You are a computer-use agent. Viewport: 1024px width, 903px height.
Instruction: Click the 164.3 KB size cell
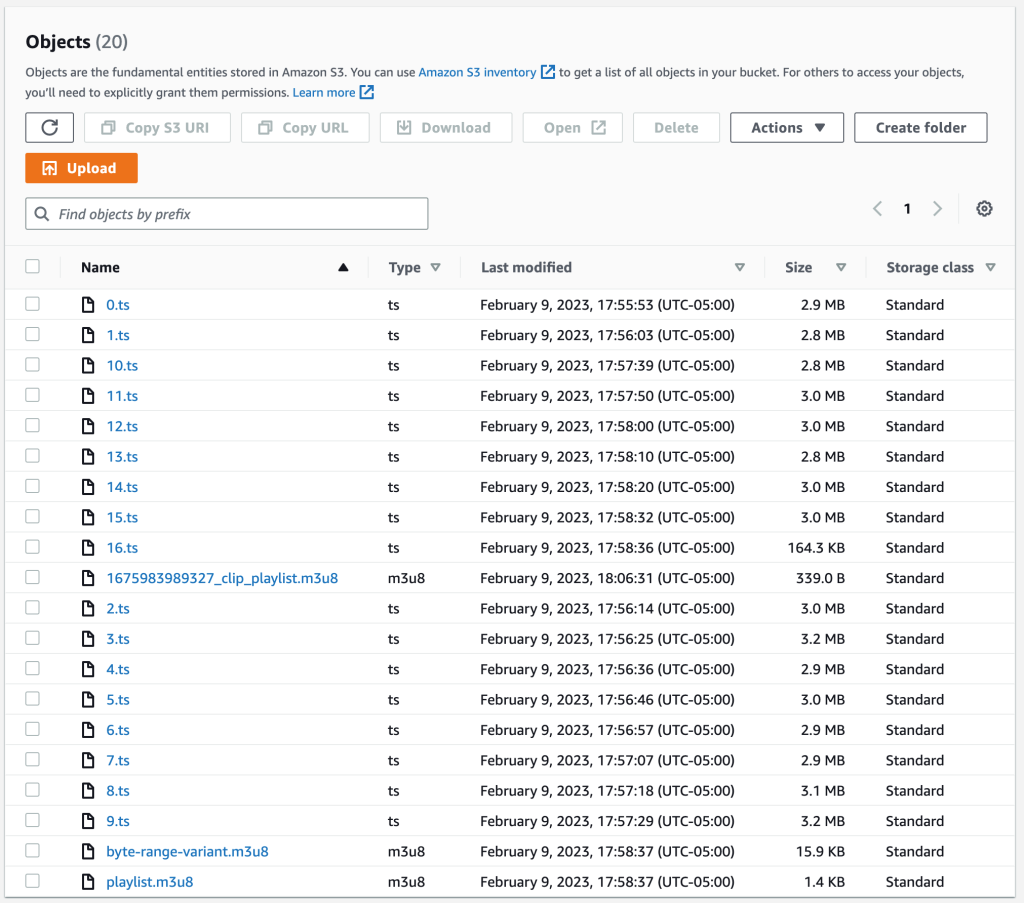pyautogui.click(x=816, y=547)
